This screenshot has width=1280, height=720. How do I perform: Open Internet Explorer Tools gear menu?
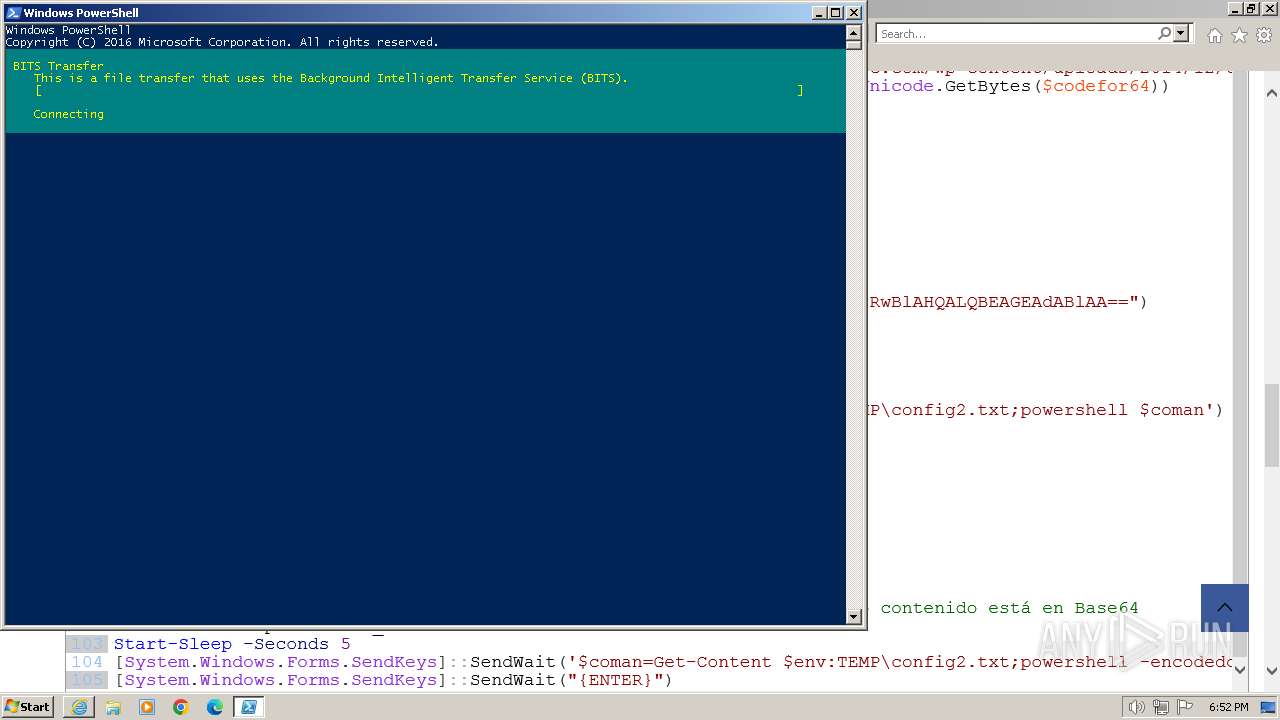1263,35
